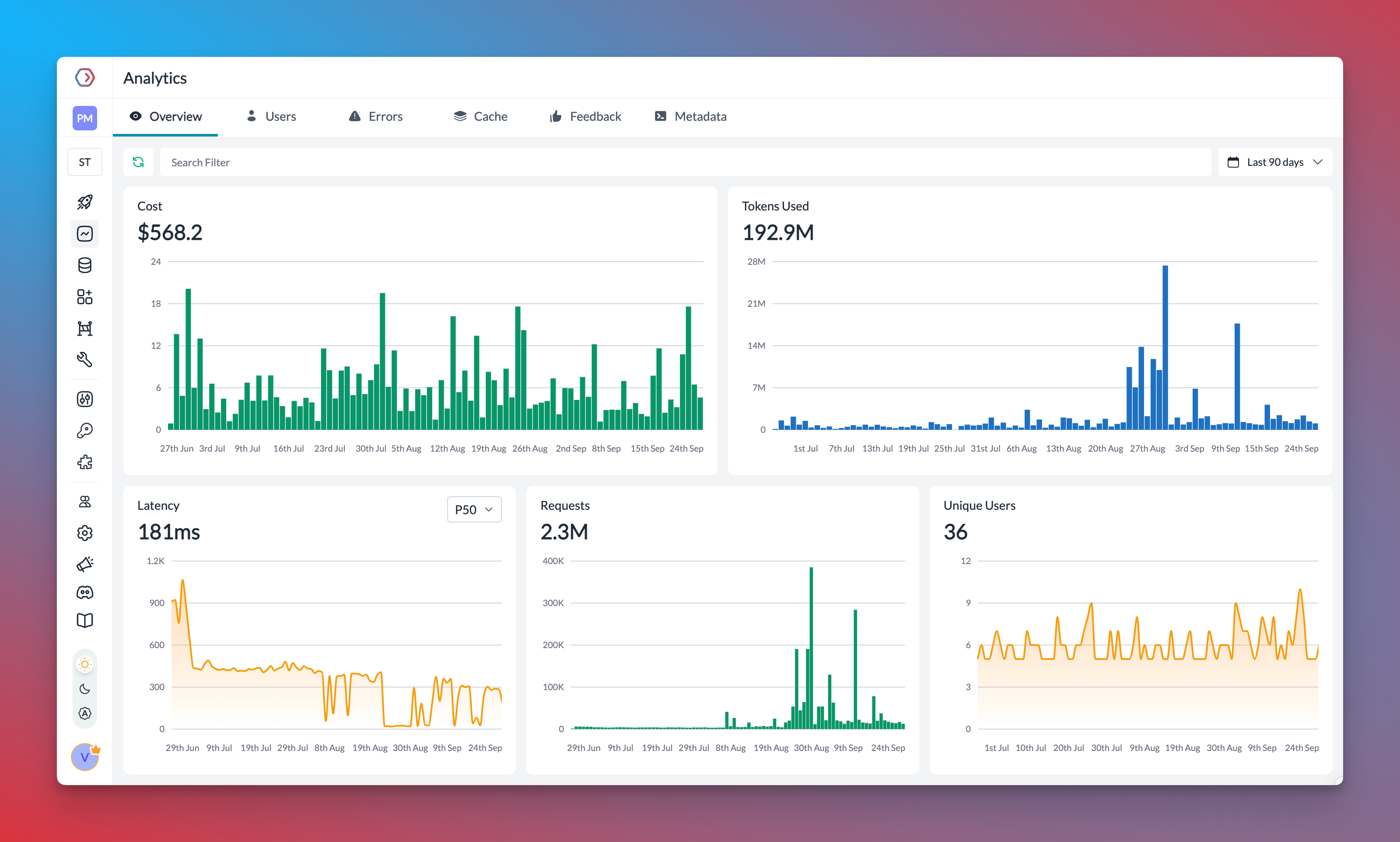
Task: Open the Last 90 days dropdown
Action: (1275, 162)
